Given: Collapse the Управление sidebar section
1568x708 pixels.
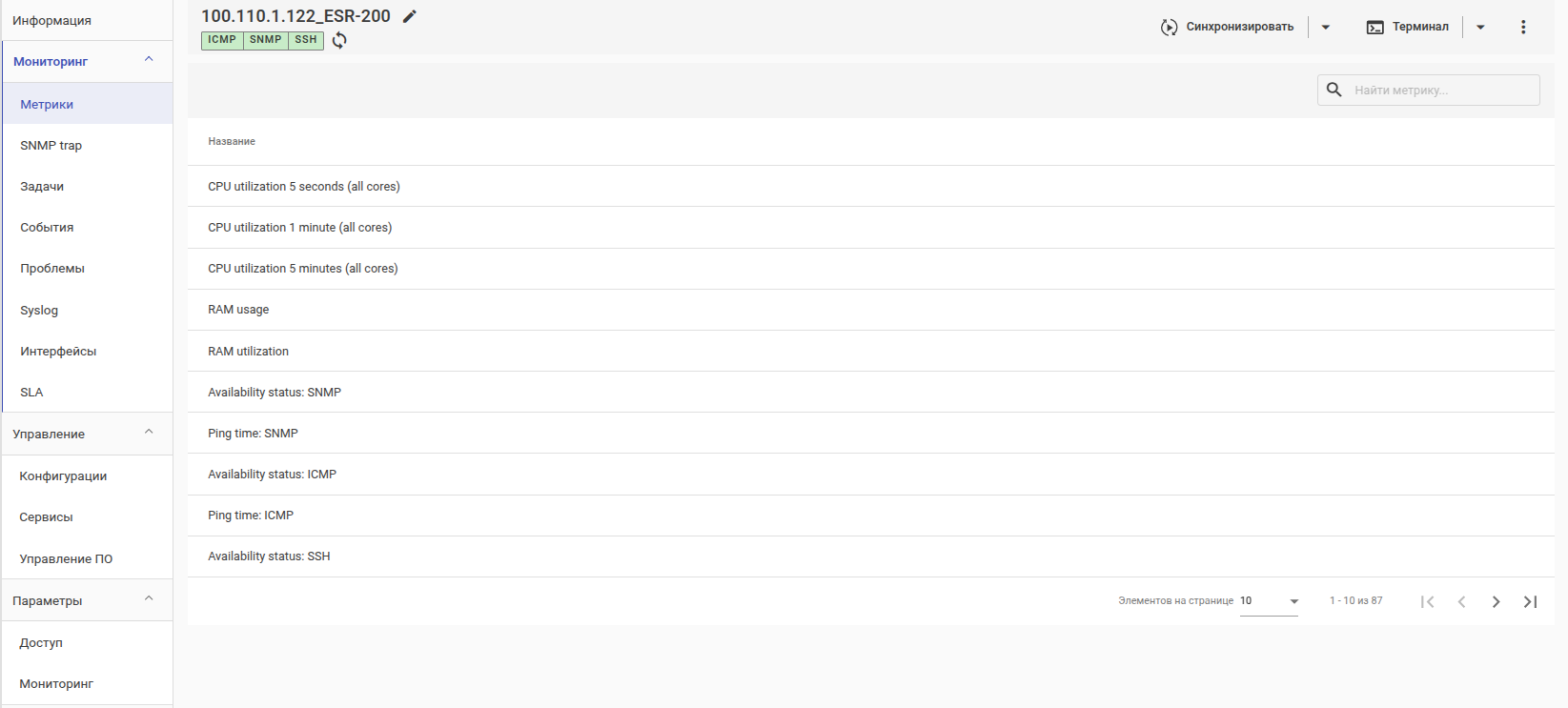Looking at the screenshot, I should [149, 433].
